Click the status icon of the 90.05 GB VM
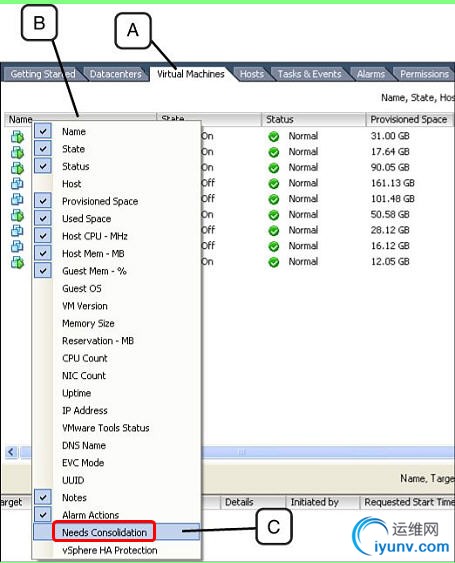 click(274, 168)
